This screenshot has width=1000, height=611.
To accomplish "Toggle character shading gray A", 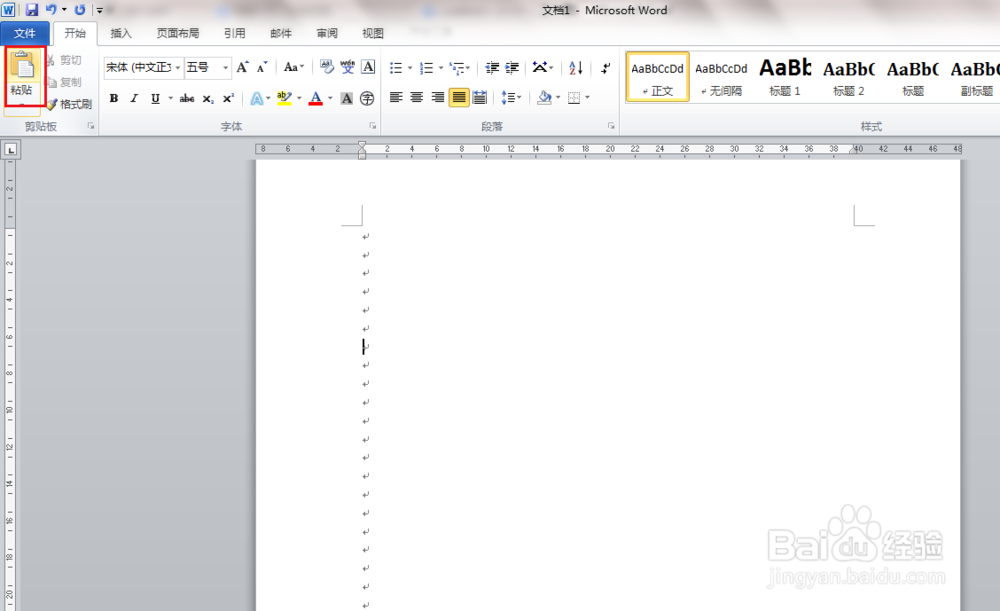I will coord(346,98).
